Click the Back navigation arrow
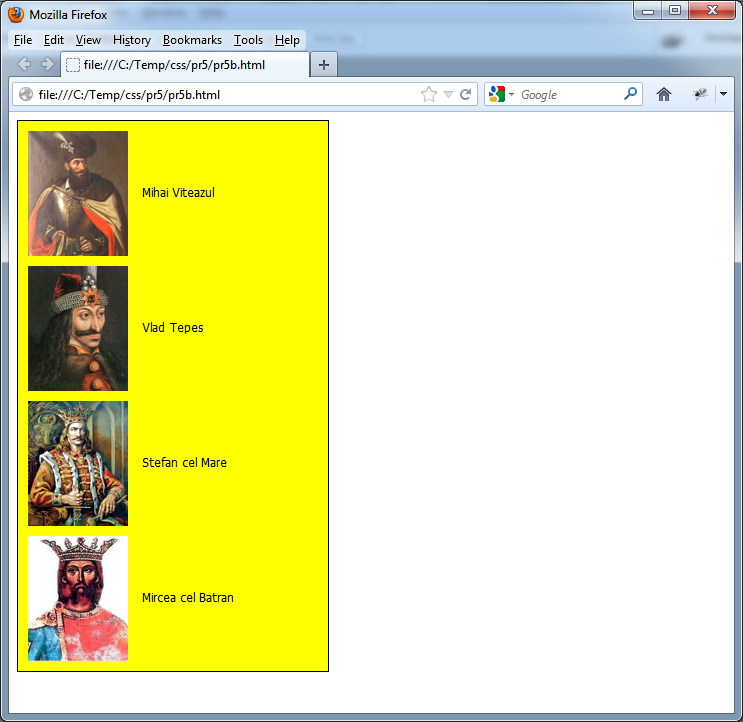The image size is (743, 722). [24, 64]
